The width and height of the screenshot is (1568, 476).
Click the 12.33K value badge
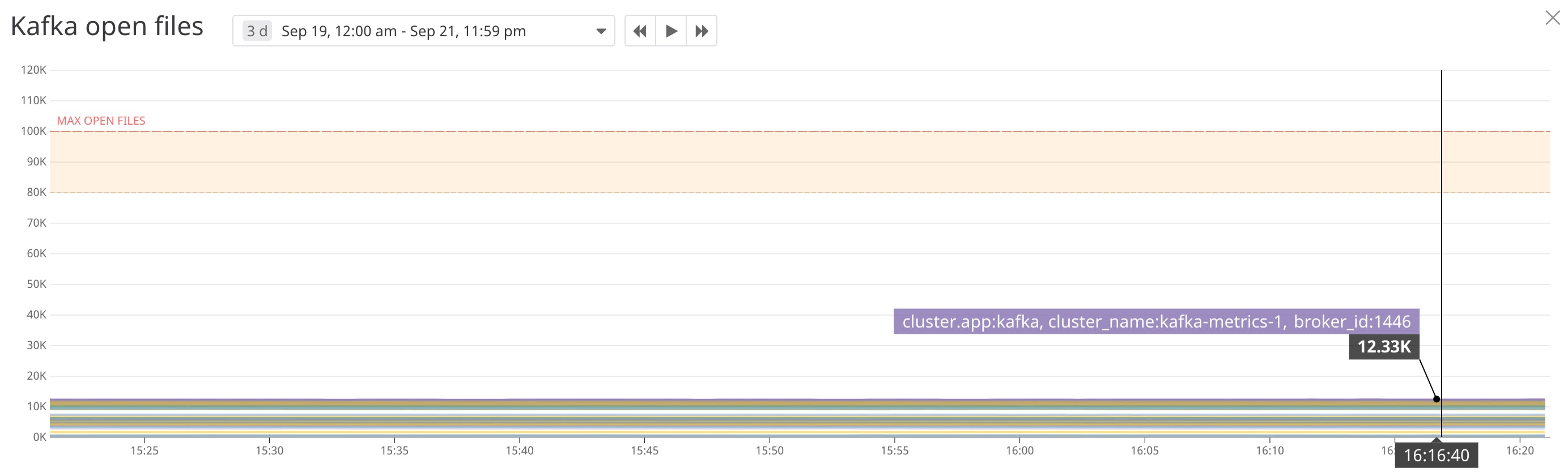(1384, 346)
